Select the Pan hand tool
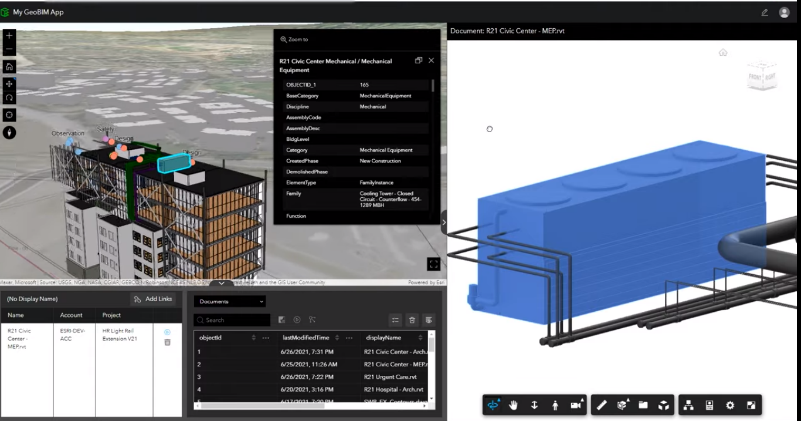 pyautogui.click(x=513, y=405)
